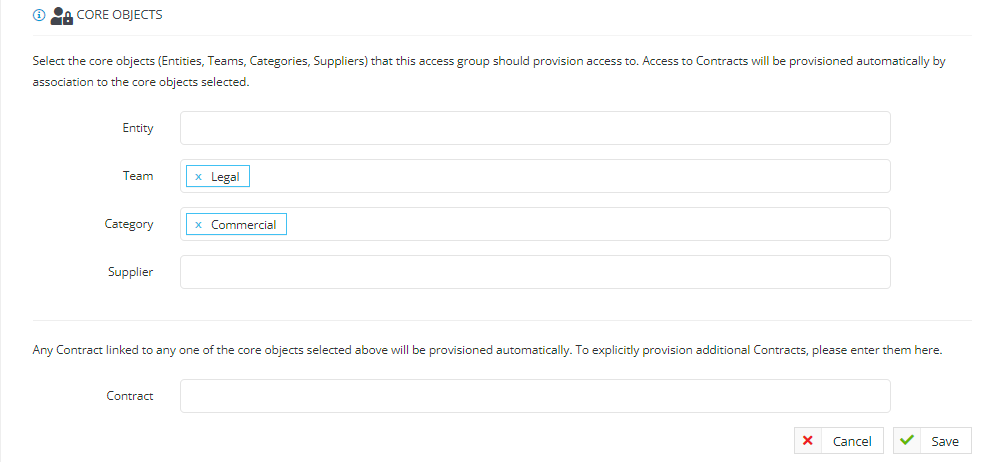Viewport: 1003px width, 462px height.
Task: Focus the Supplier selection field
Action: (x=535, y=272)
